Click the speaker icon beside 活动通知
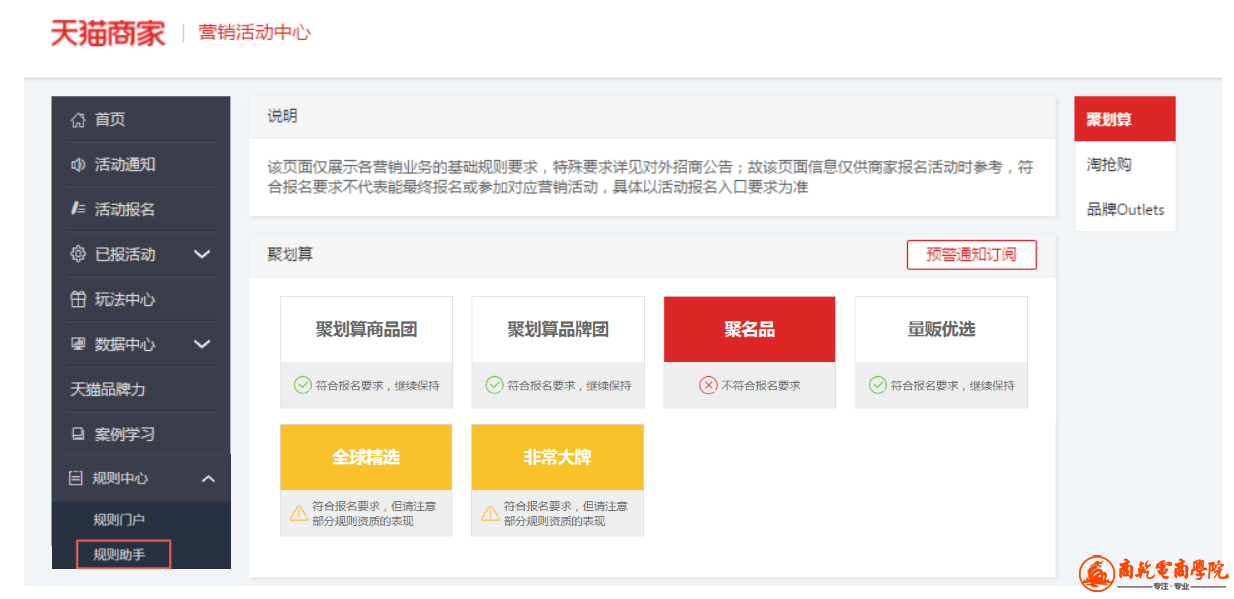Screen dimensions: 1234x599 [x=78, y=165]
